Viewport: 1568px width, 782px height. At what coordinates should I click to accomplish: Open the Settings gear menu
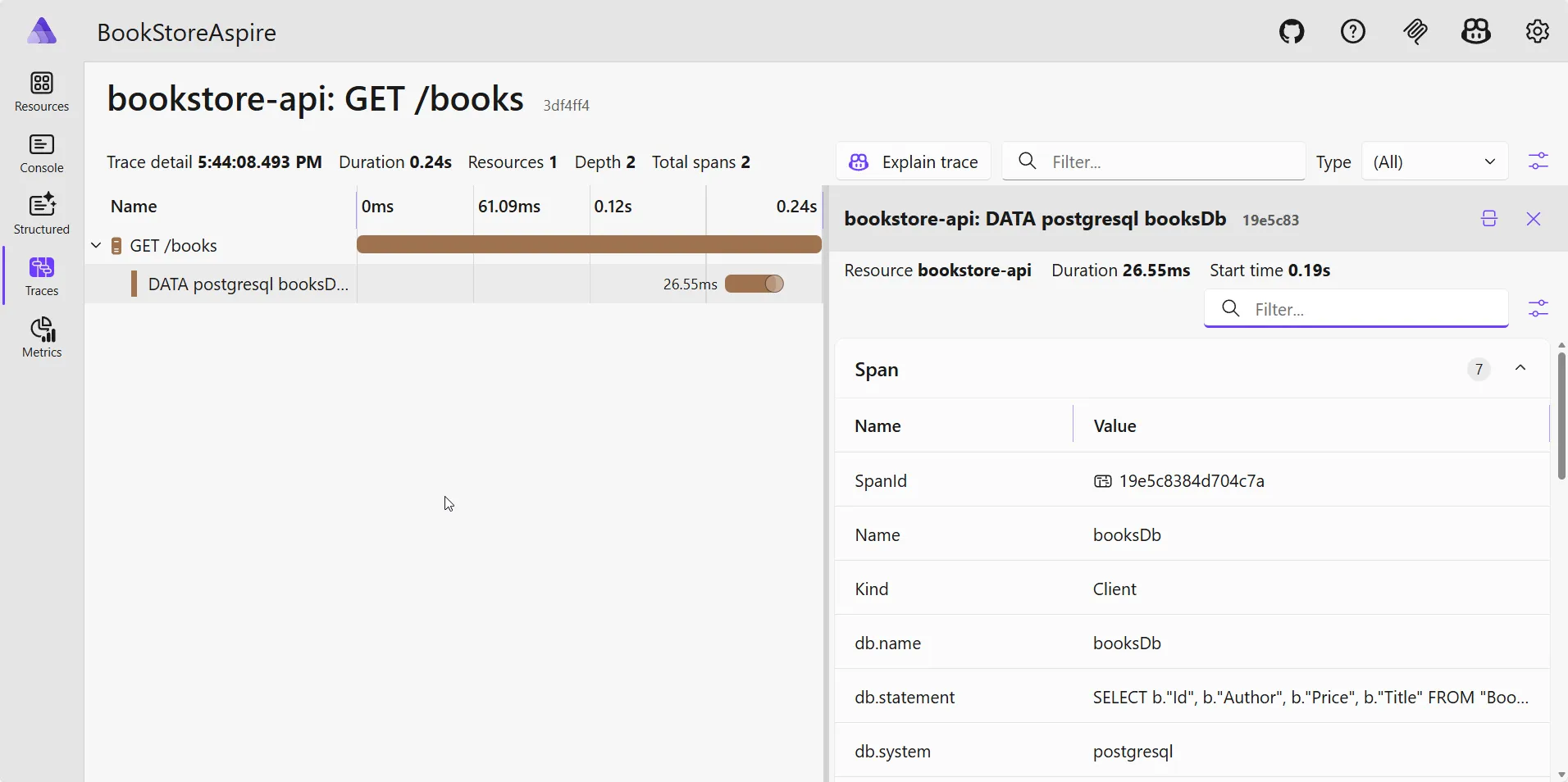[x=1536, y=31]
